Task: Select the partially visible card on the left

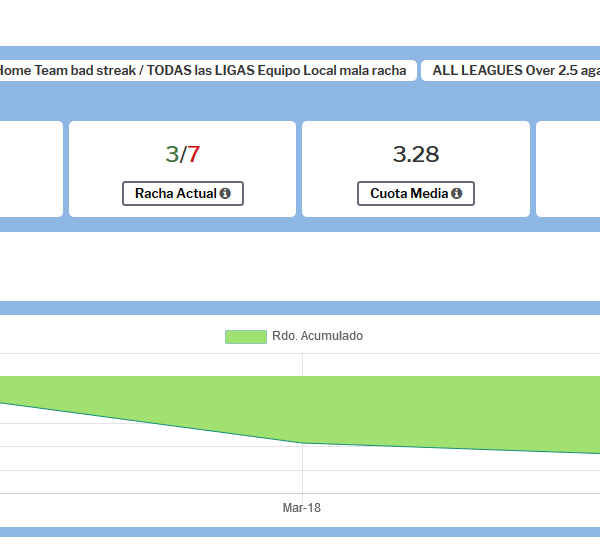Action: click(x=30, y=169)
